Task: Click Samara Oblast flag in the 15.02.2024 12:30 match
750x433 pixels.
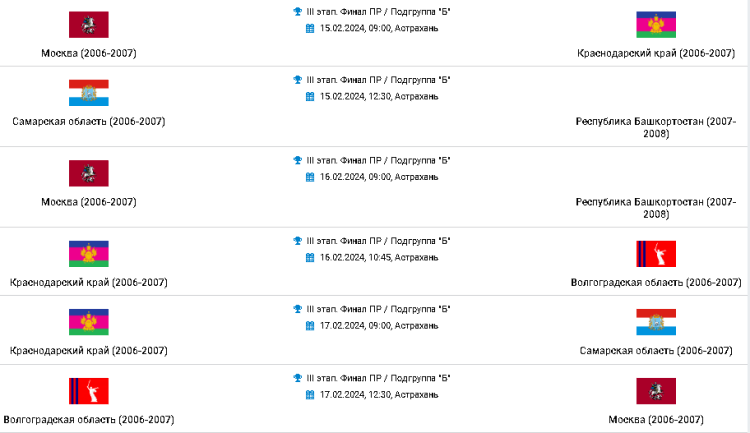Action: pyautogui.click(x=88, y=93)
